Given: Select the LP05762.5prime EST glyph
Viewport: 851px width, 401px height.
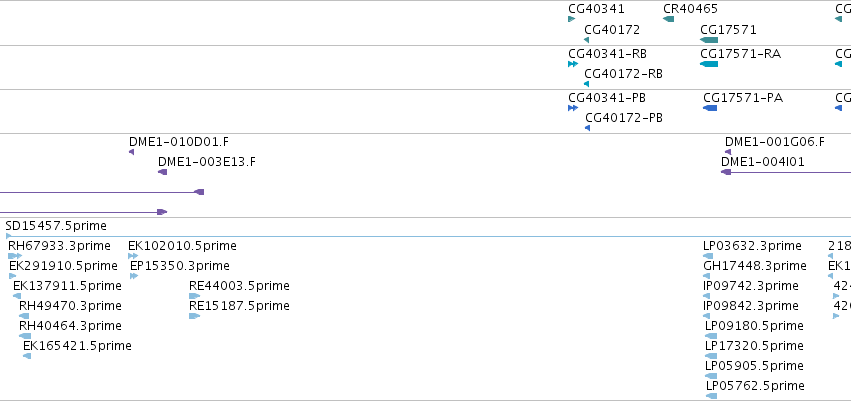Looking at the screenshot, I should coord(711,396).
